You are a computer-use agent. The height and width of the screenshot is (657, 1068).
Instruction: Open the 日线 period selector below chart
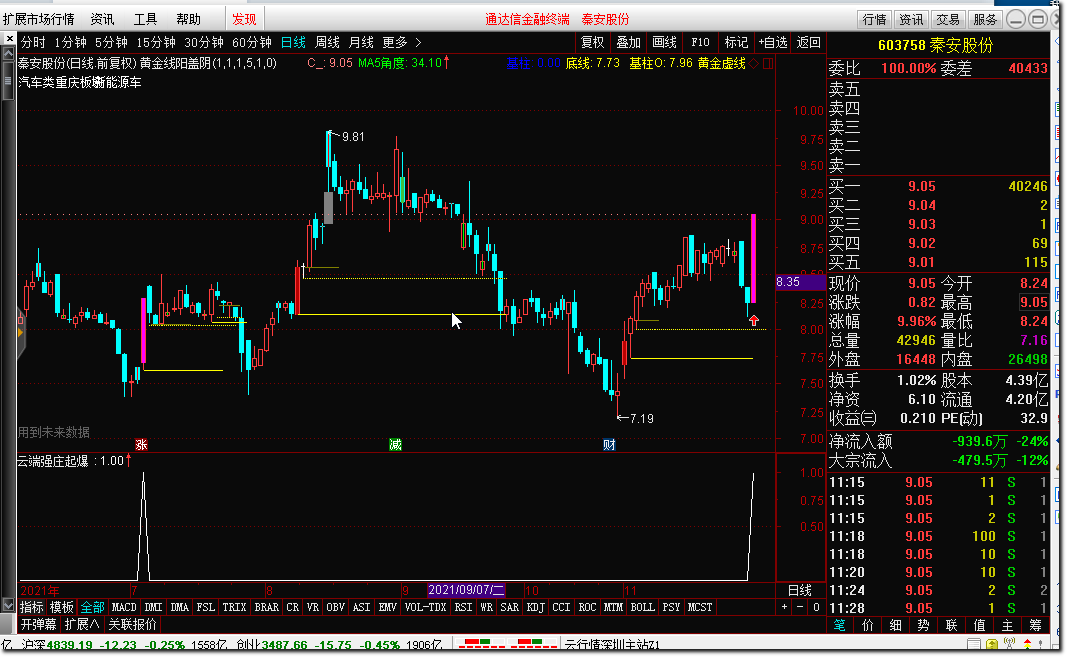click(x=800, y=590)
